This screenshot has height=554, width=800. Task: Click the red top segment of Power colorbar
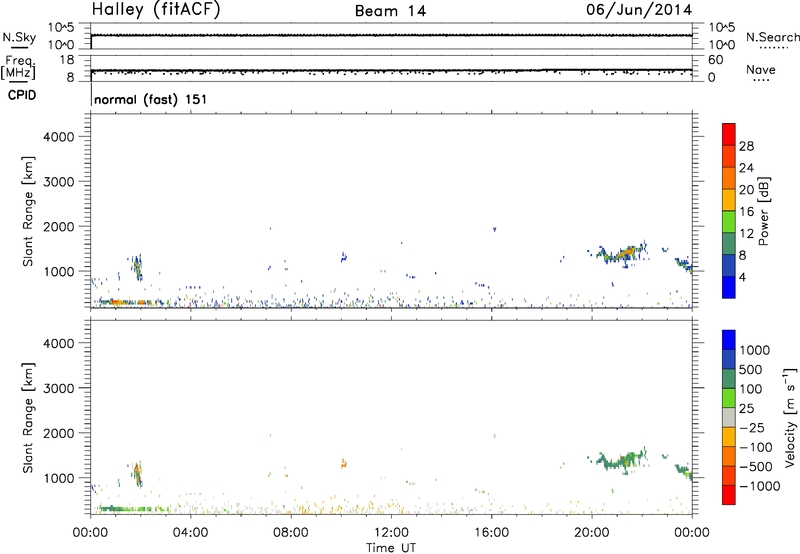(729, 134)
